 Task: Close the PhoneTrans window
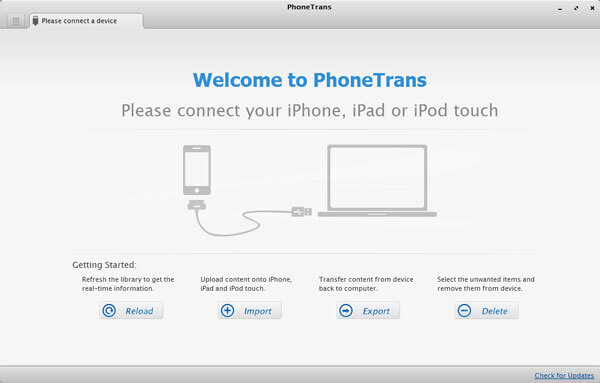(592, 8)
